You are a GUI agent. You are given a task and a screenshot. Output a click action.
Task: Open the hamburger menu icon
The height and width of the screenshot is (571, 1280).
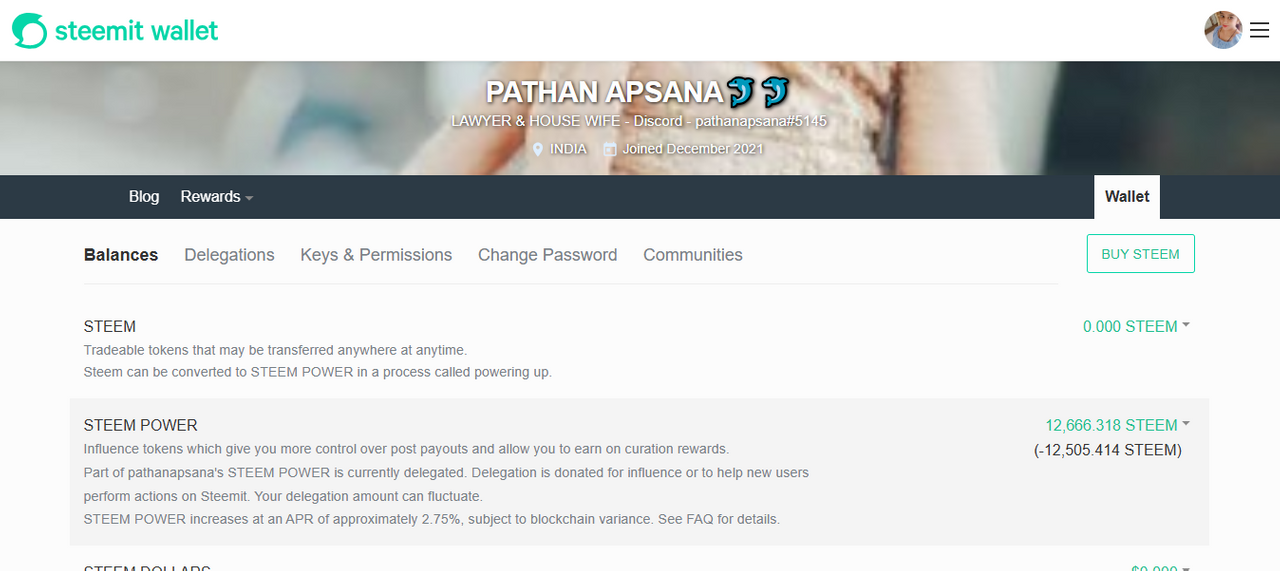coord(1259,30)
